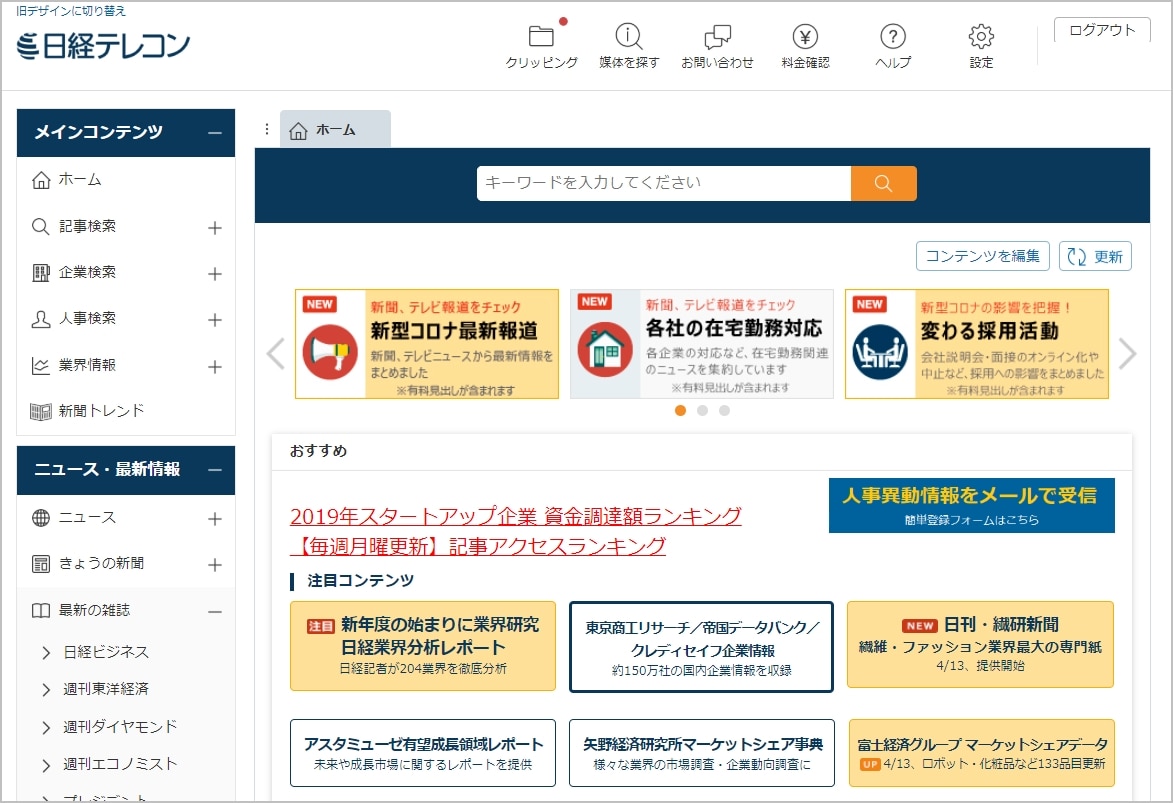
Task: Click the book icon beside 最新の雑誌
Action: tap(41, 611)
